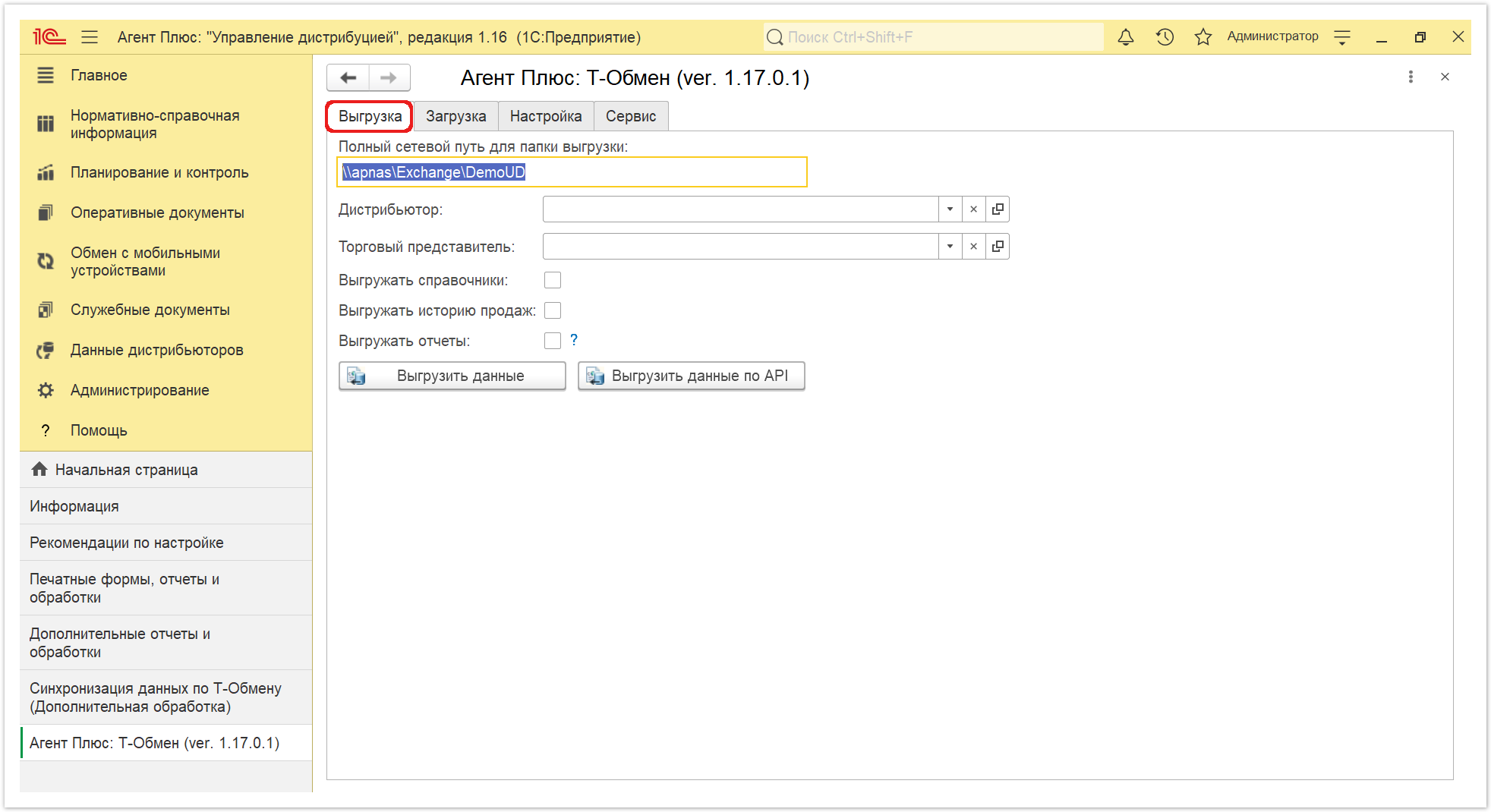Switch to the Загрузка tab

click(x=455, y=116)
